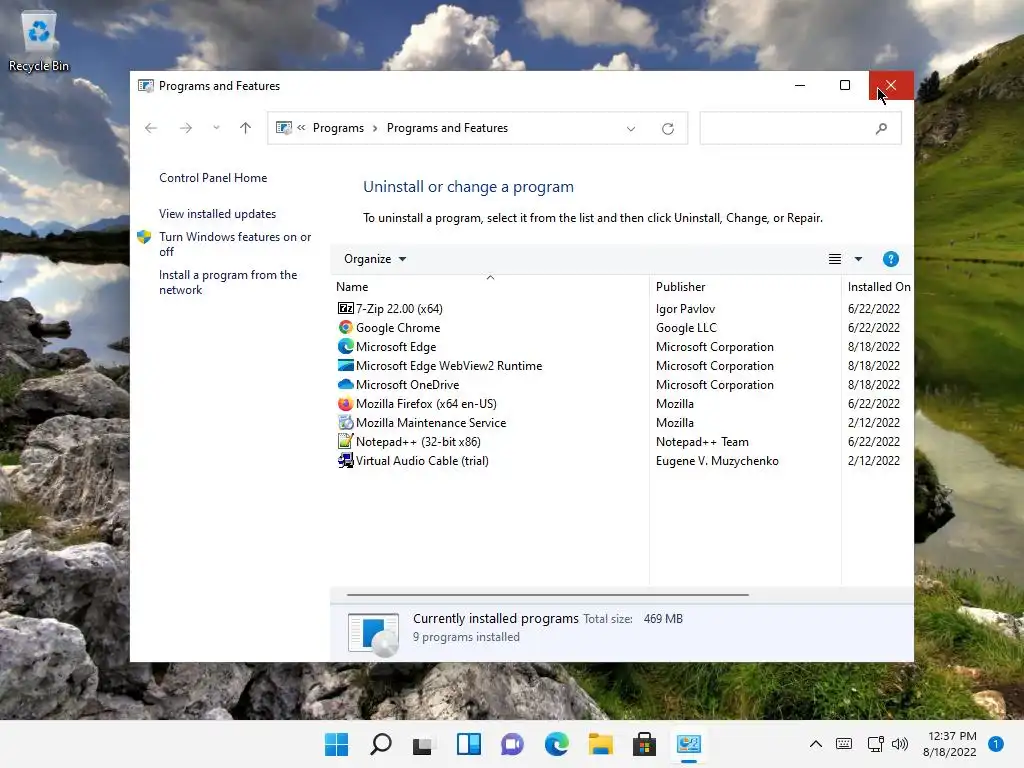
Task: Click the Igor Pavlov publisher cell
Action: click(x=685, y=308)
